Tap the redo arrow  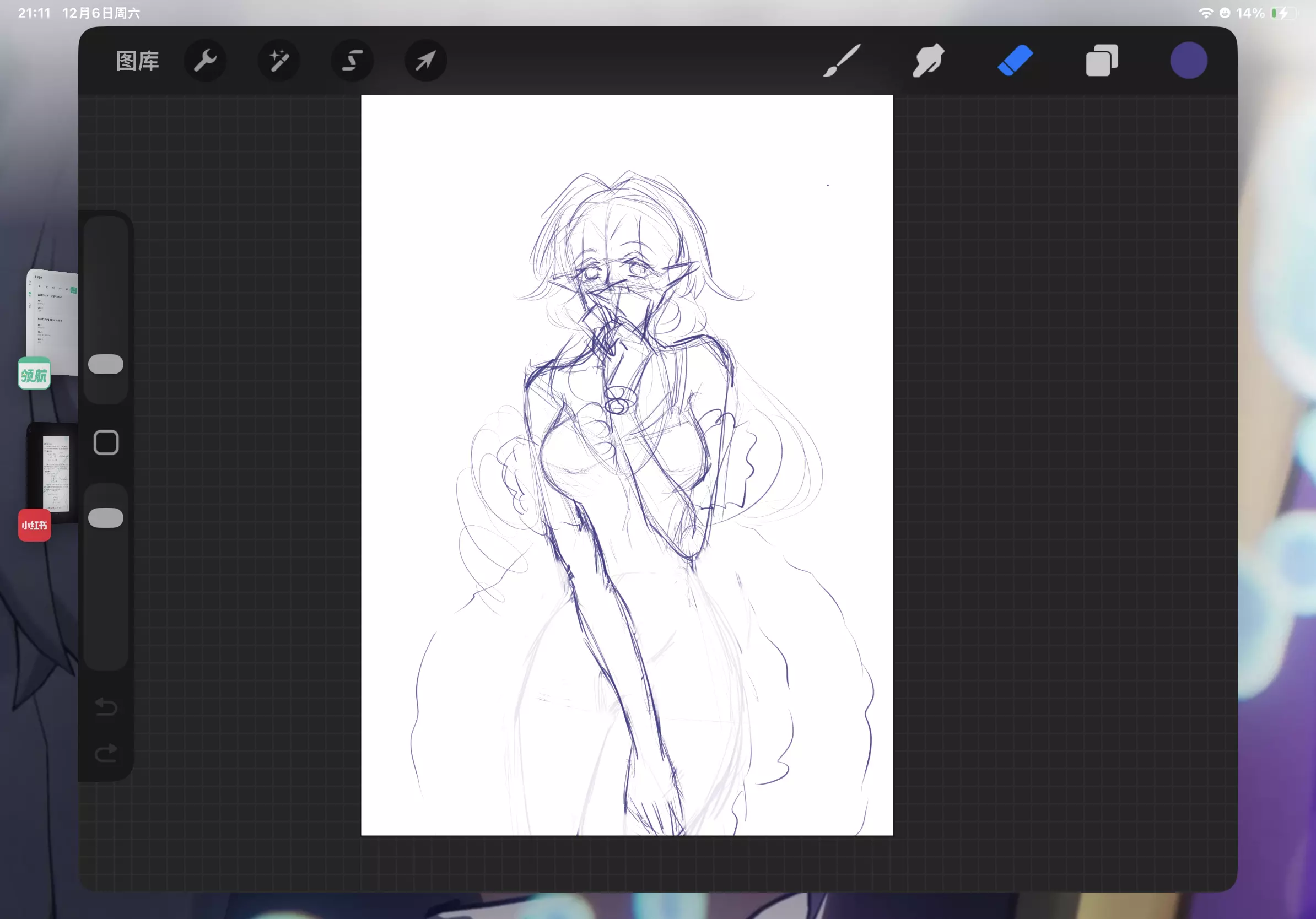click(106, 753)
